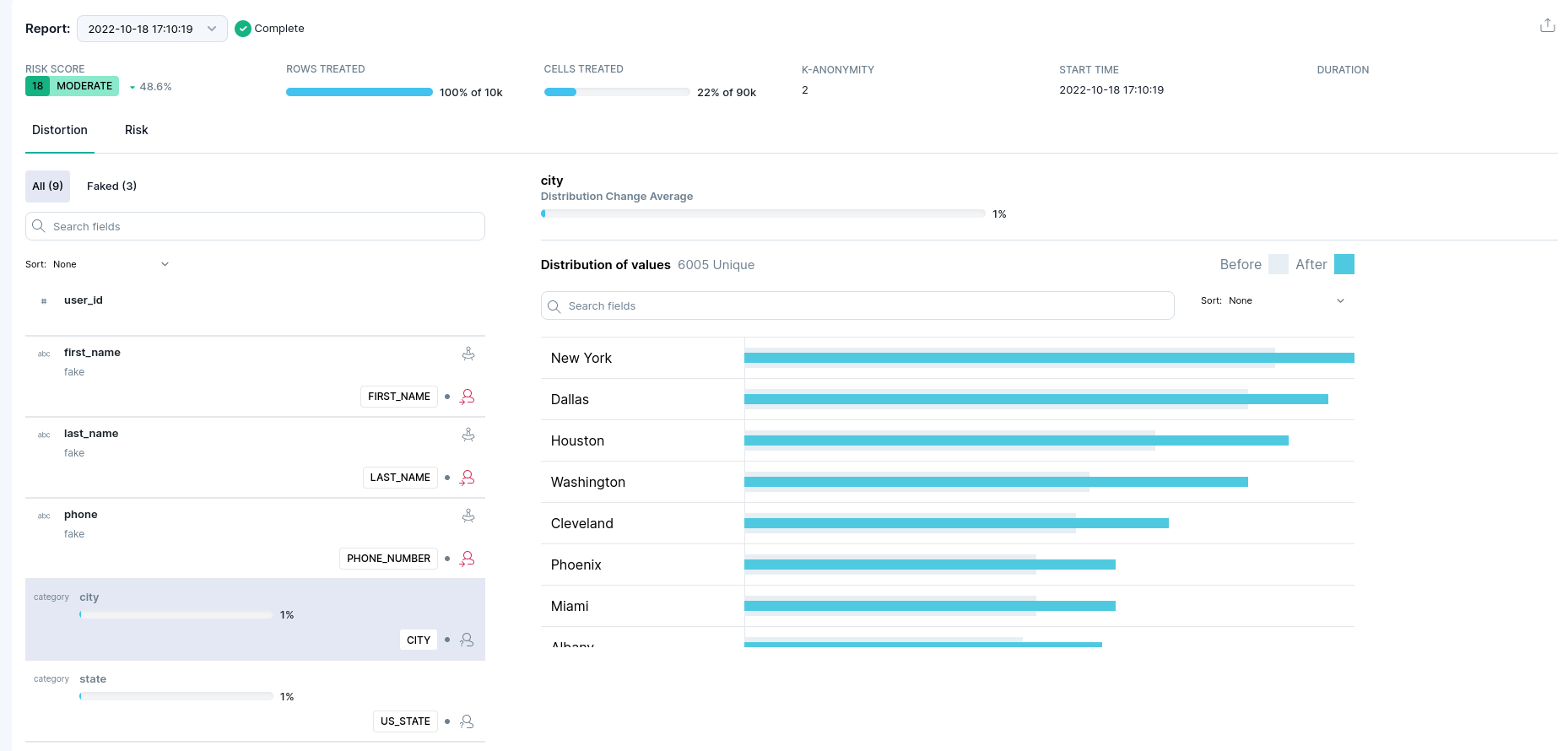This screenshot has width=1568, height=751.
Task: Click the CITY tag
Action: [x=419, y=640]
